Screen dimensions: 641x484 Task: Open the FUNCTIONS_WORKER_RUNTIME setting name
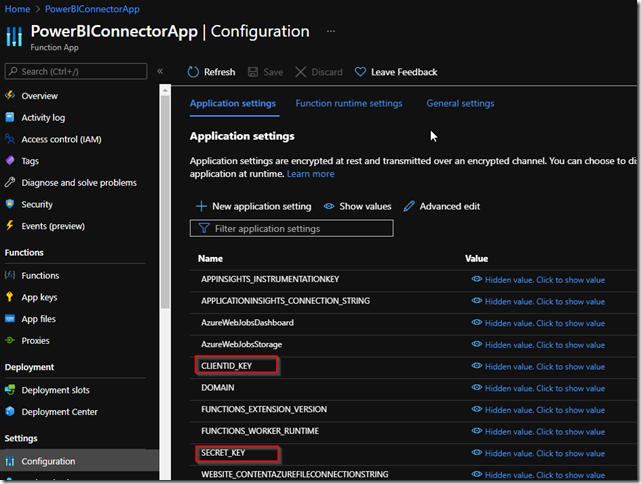click(x=260, y=431)
